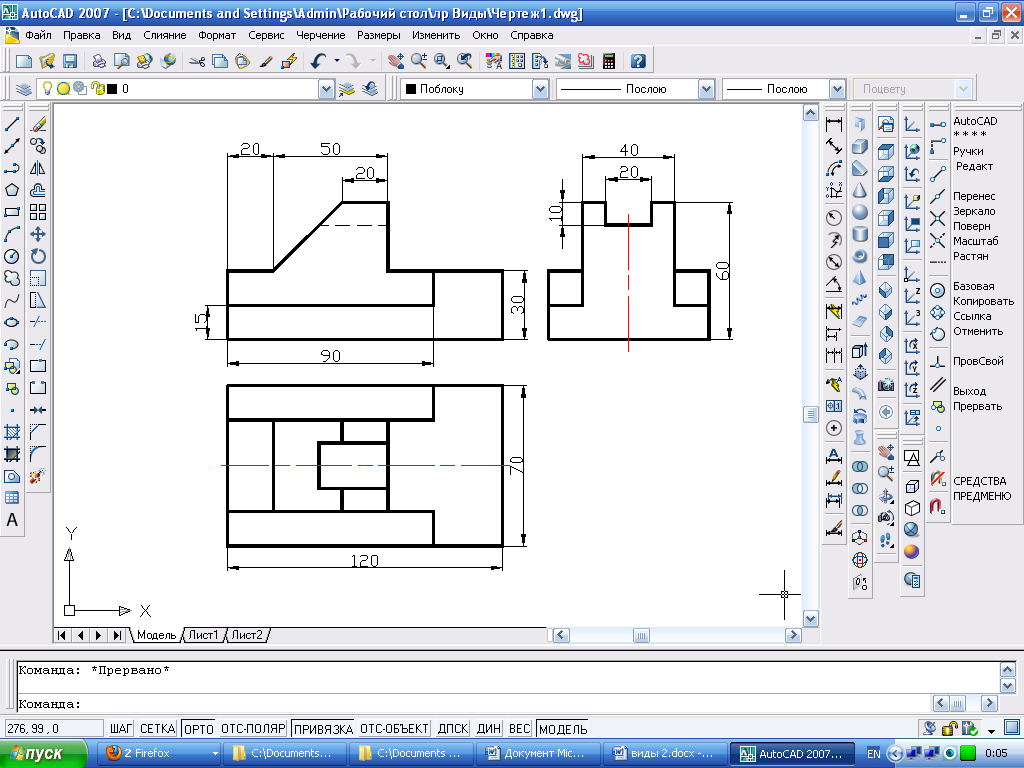This screenshot has width=1024, height=768.
Task: Pick the Erase modify tool
Action: tap(38, 125)
